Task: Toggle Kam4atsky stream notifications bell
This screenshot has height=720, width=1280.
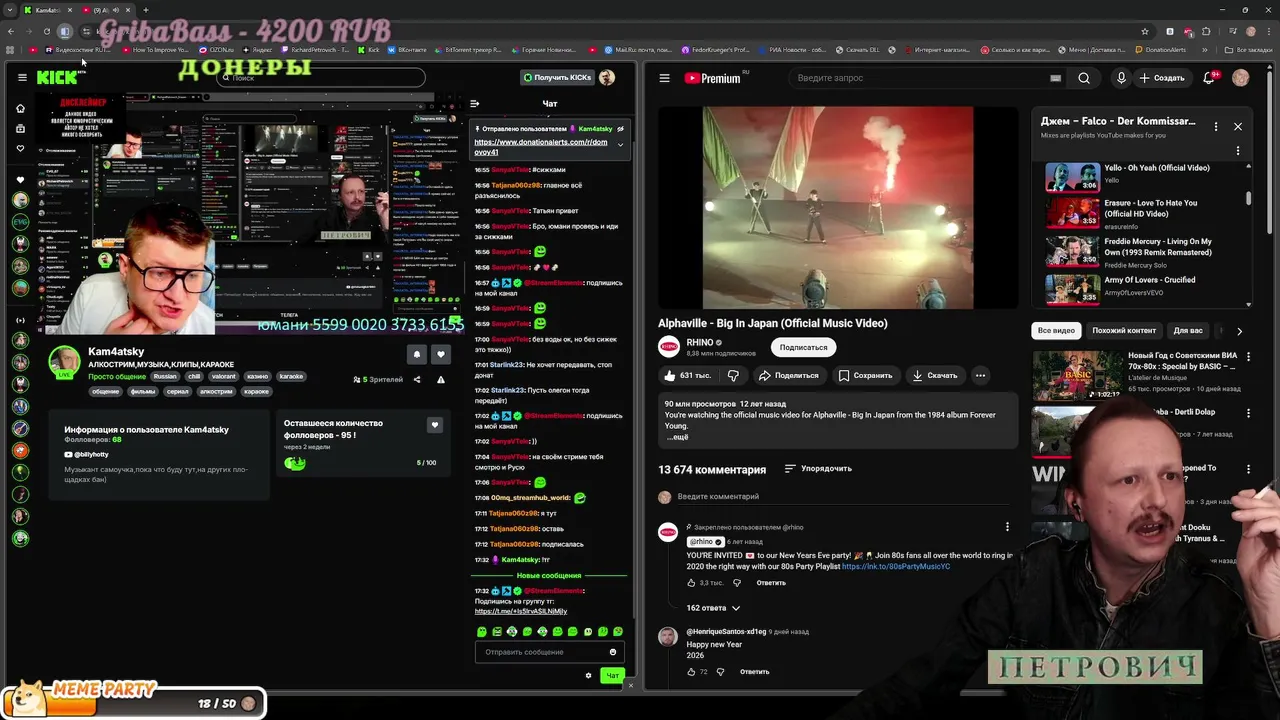Action: (x=416, y=354)
